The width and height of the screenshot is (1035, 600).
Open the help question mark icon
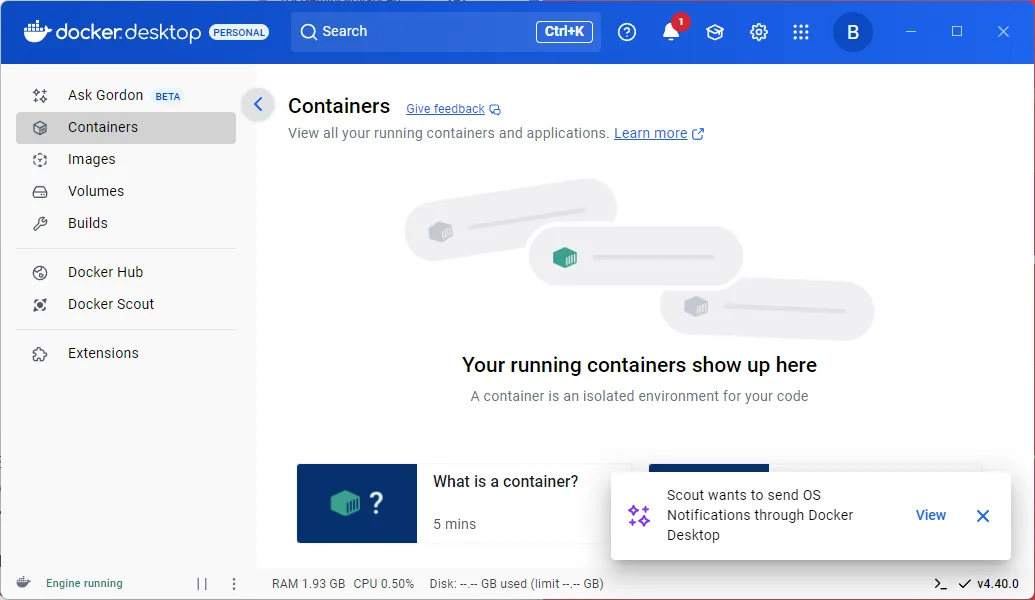point(626,32)
